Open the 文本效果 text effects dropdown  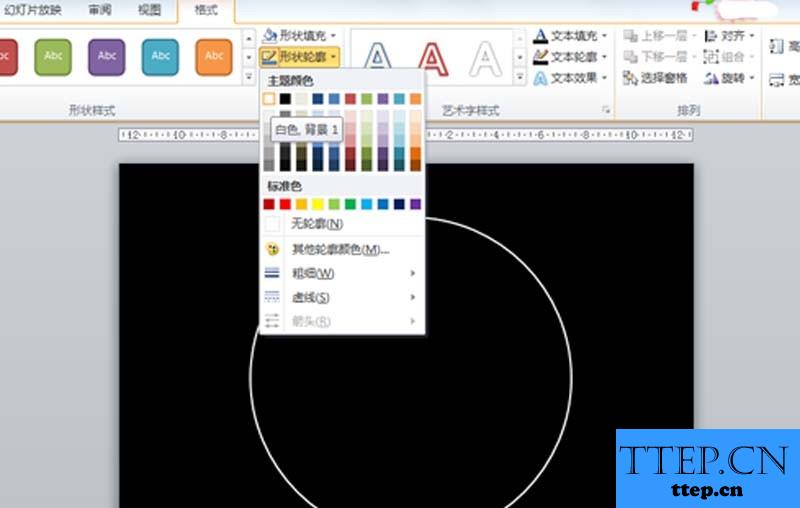[x=570, y=78]
